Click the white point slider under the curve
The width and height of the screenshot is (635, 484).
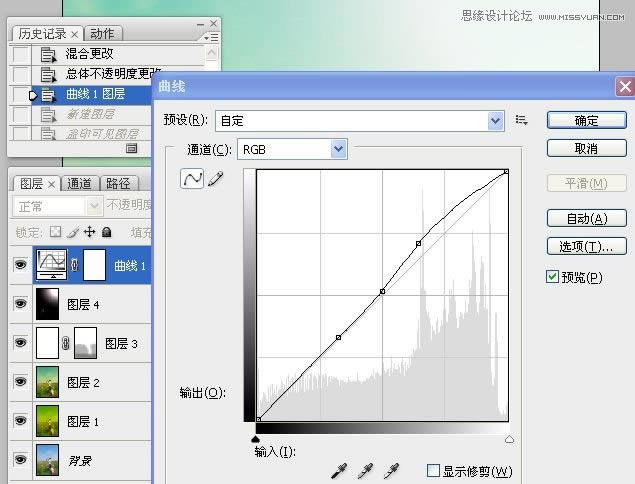click(509, 438)
